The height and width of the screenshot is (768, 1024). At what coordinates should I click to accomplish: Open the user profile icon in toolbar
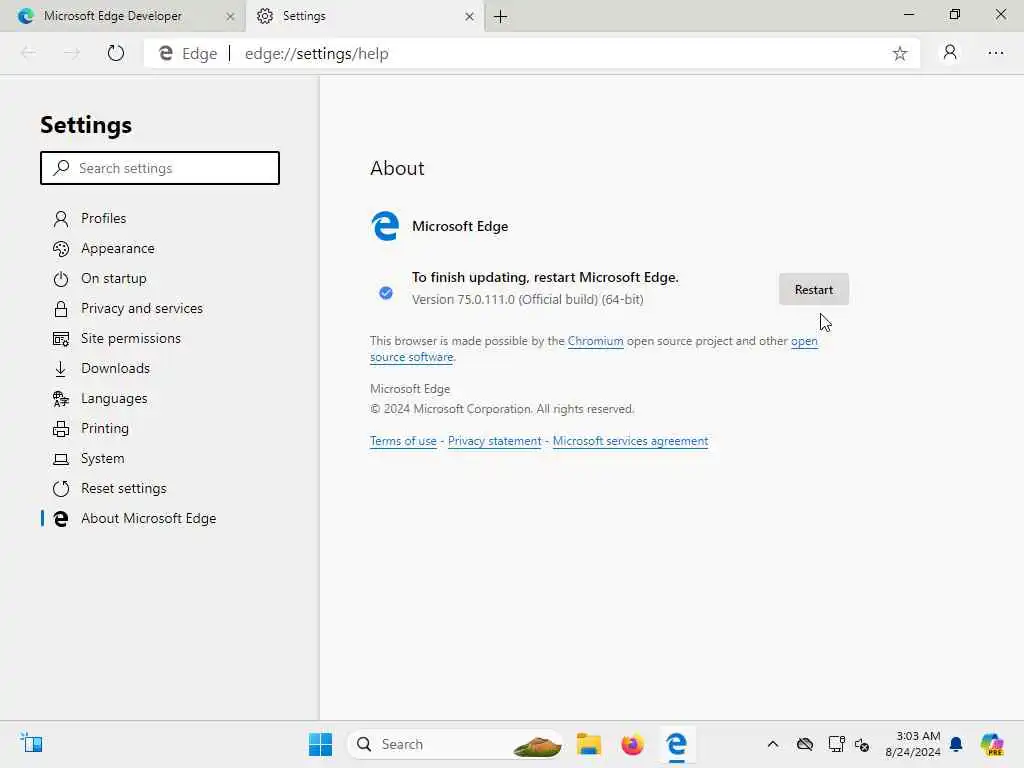(950, 52)
